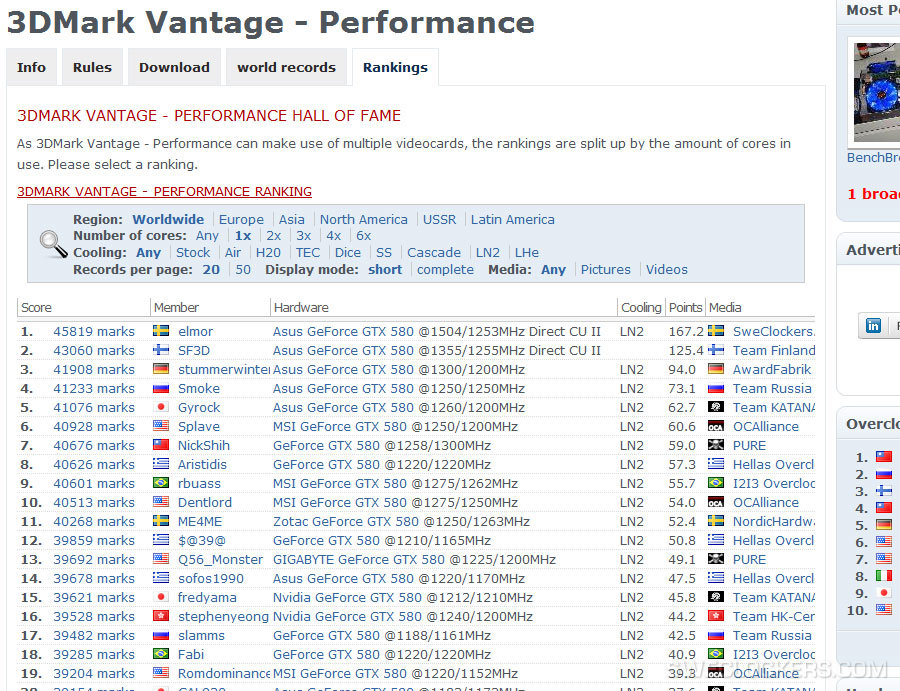900x691 pixels.
Task: Click flag for rank 1 in sidebar list
Action: click(884, 457)
